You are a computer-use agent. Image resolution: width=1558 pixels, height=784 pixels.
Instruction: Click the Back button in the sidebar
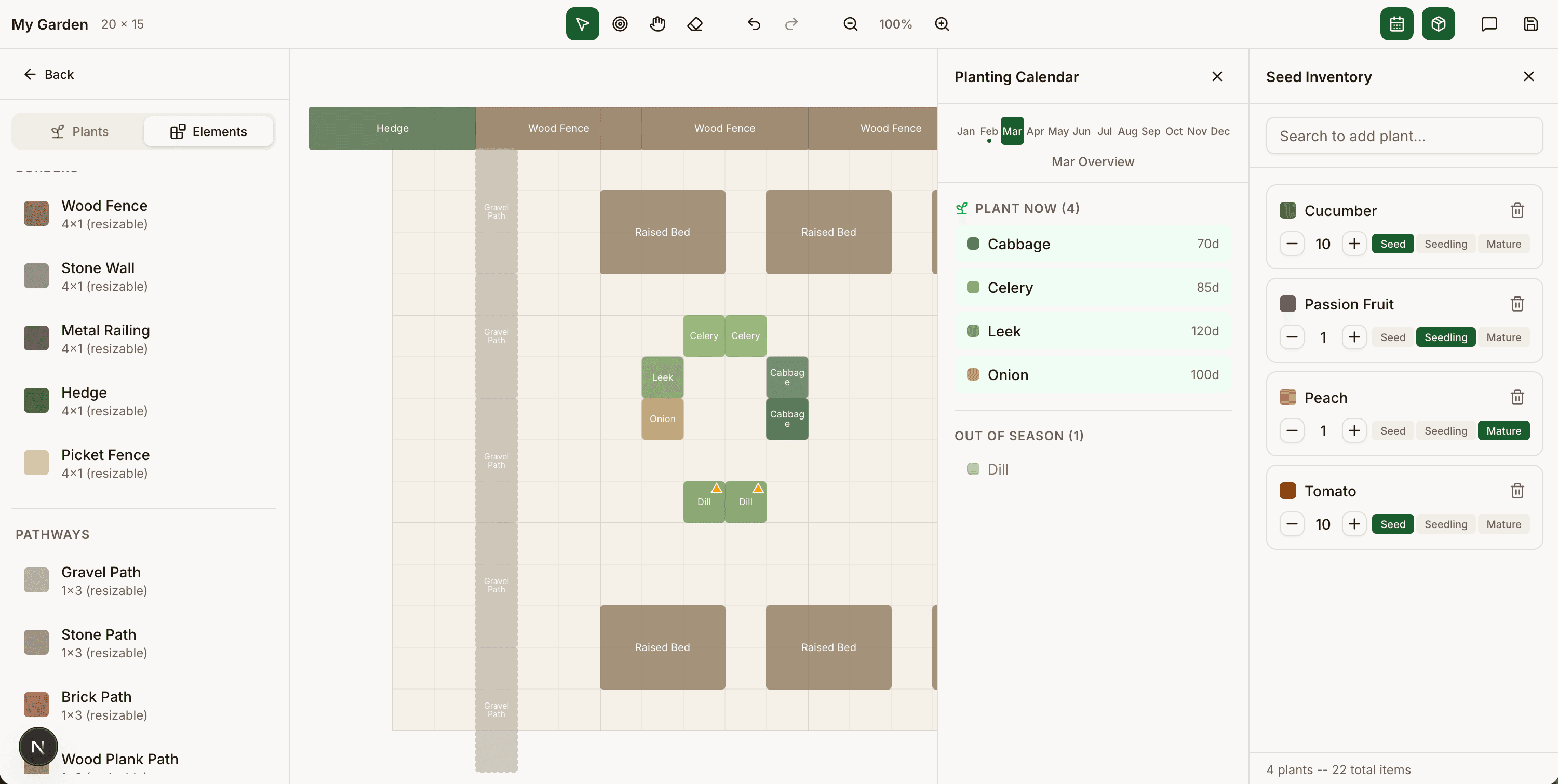[48, 74]
